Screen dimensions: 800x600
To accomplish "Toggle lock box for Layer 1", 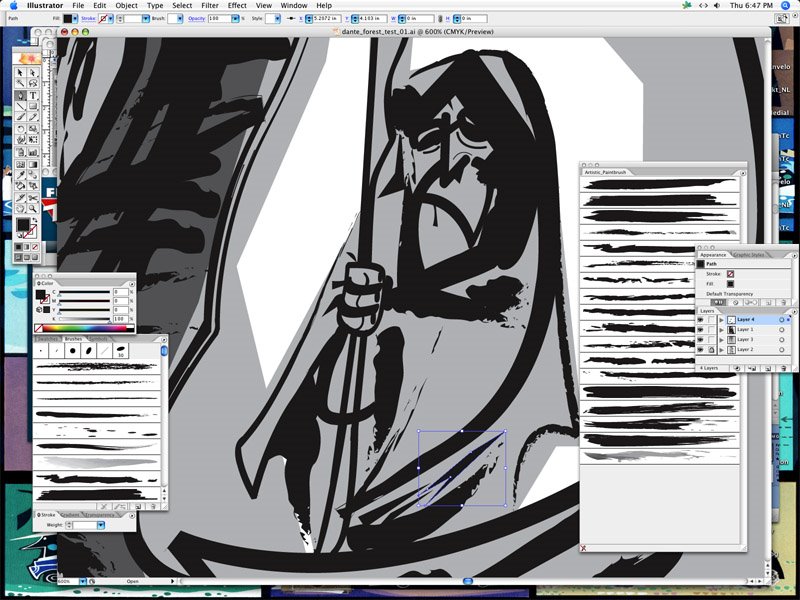I will [711, 330].
